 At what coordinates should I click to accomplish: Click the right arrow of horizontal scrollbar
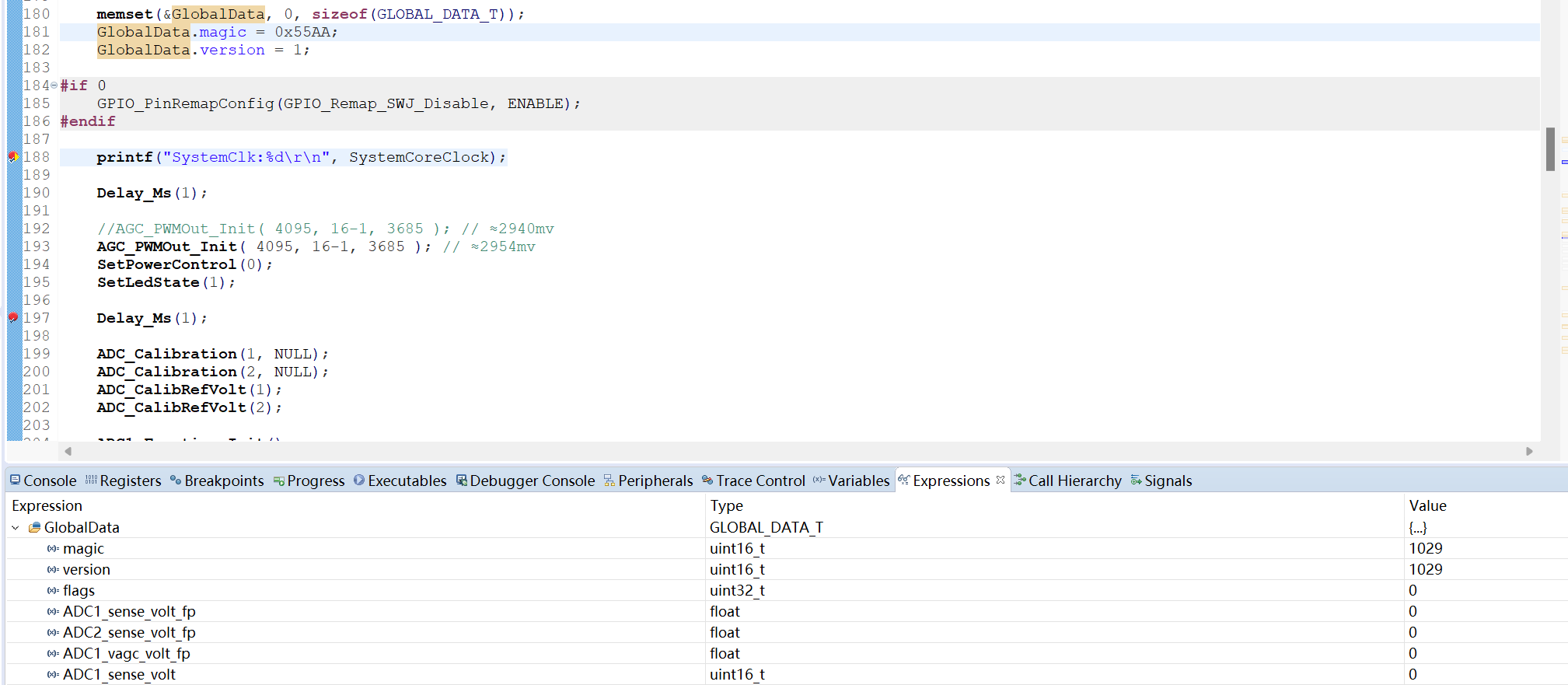pyautogui.click(x=1529, y=451)
